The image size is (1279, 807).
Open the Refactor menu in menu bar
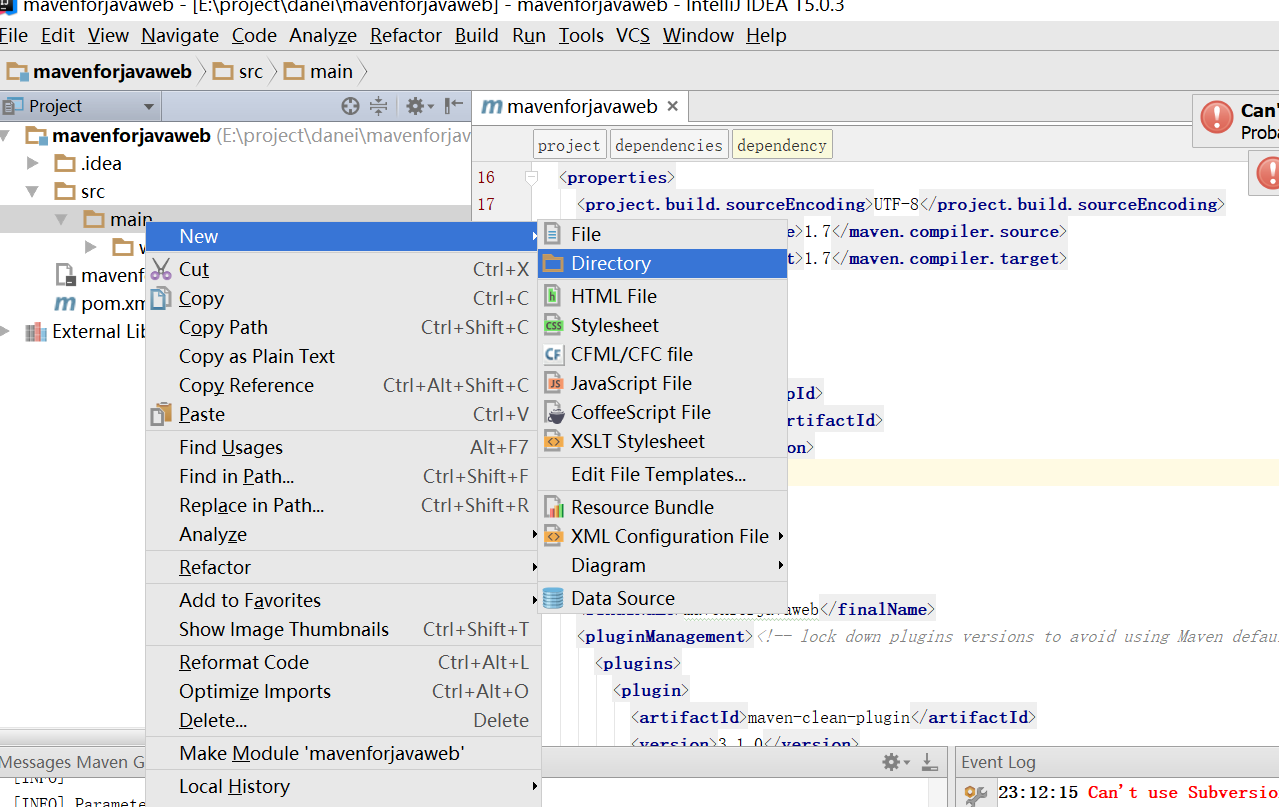[x=406, y=35]
